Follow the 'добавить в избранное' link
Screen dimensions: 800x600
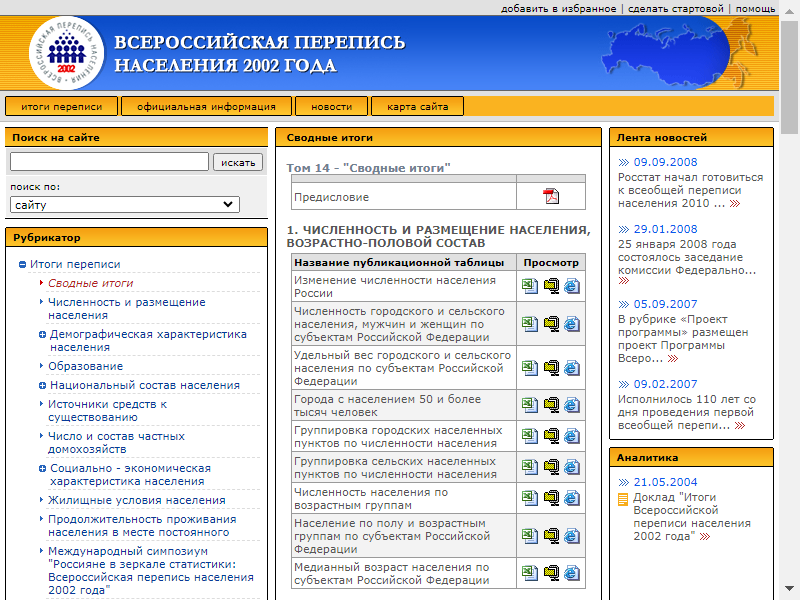click(x=558, y=8)
